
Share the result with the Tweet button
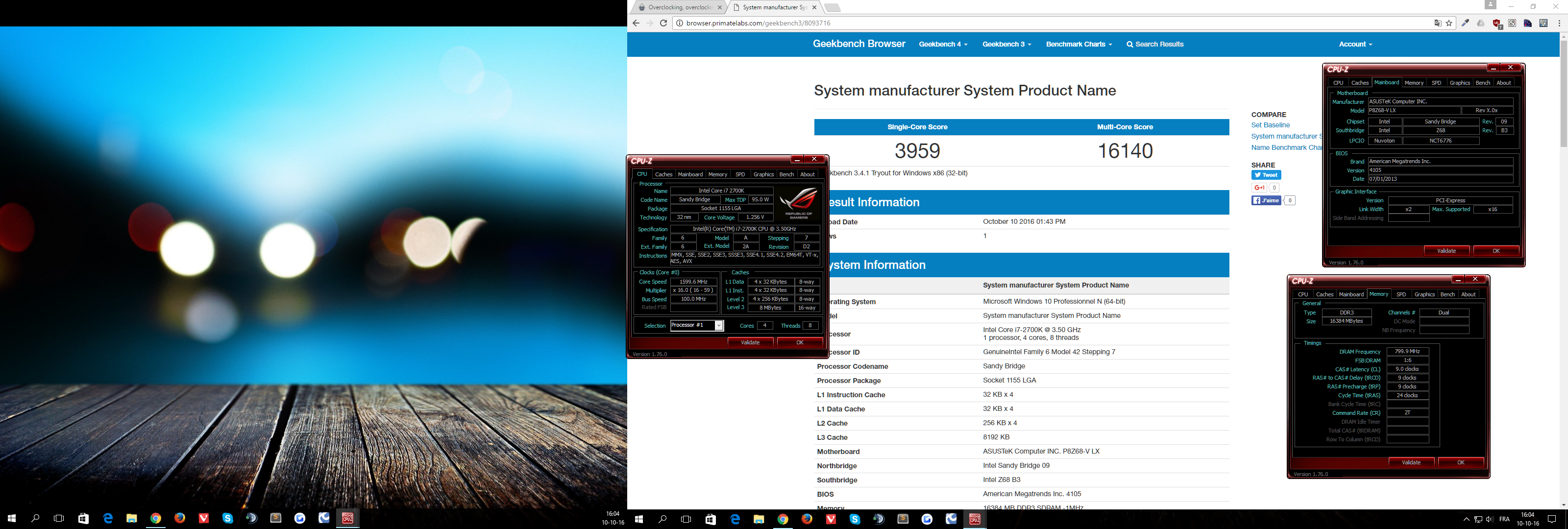pyautogui.click(x=1266, y=175)
